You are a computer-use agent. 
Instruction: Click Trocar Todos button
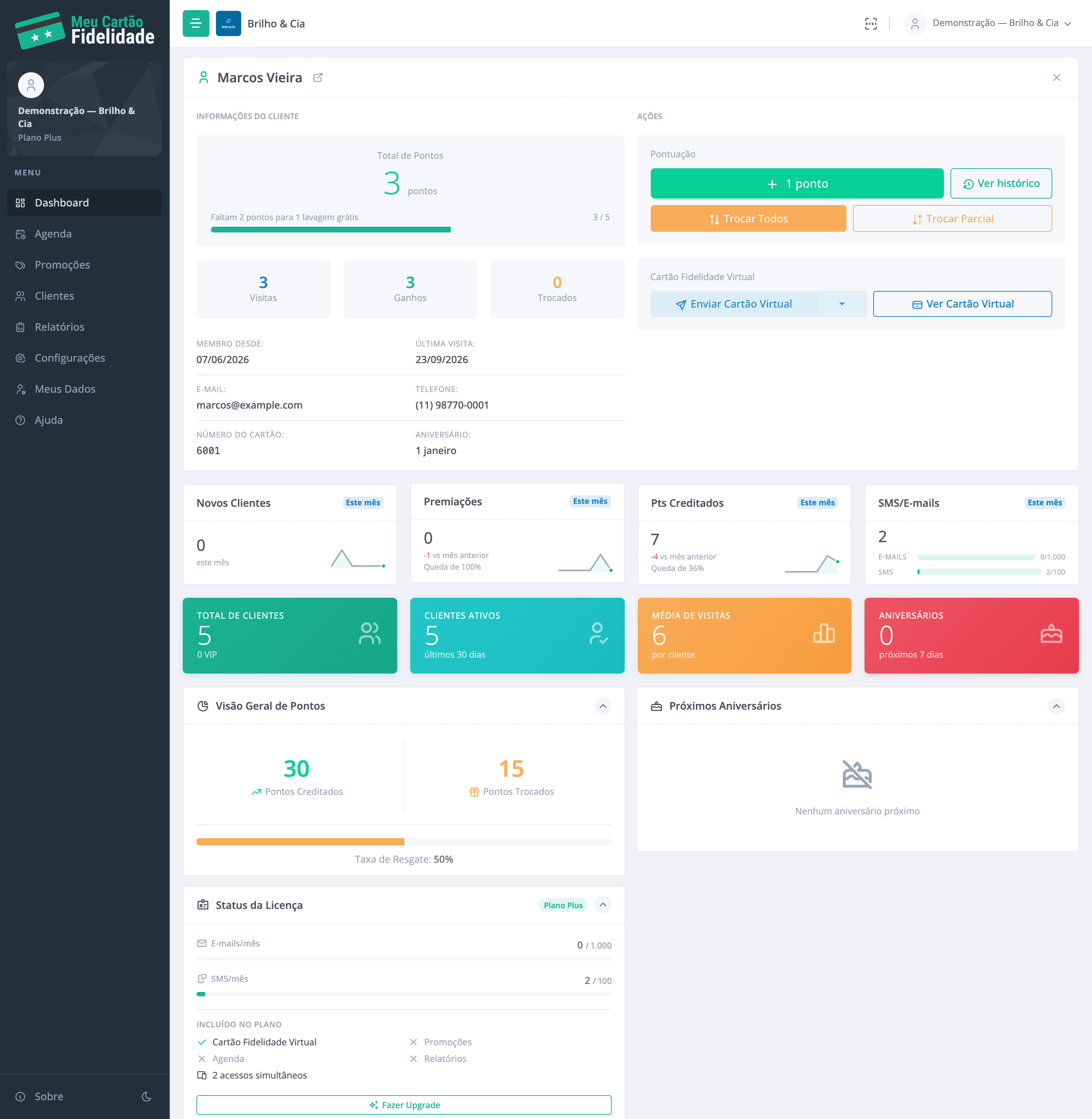click(748, 218)
